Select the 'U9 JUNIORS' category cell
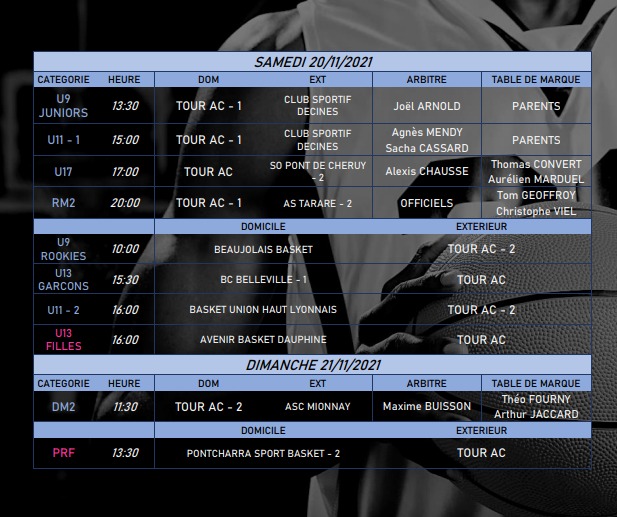Image resolution: width=617 pixels, height=517 pixels. 63,105
